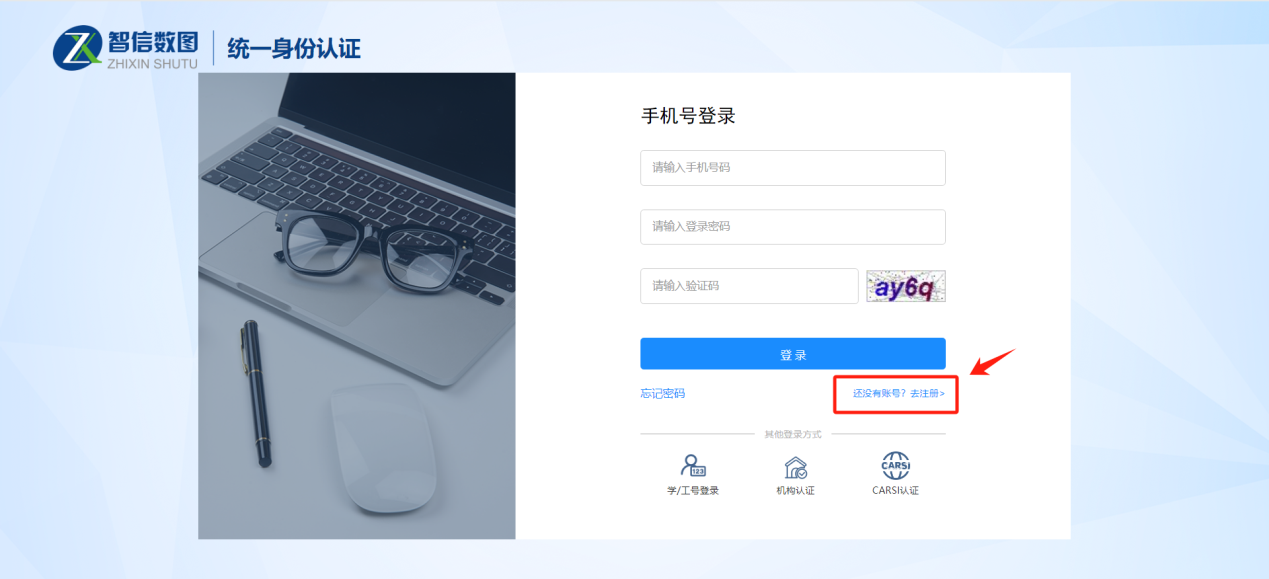1269x579 pixels.
Task: Refresh the captcha image ay6q
Action: click(x=906, y=286)
